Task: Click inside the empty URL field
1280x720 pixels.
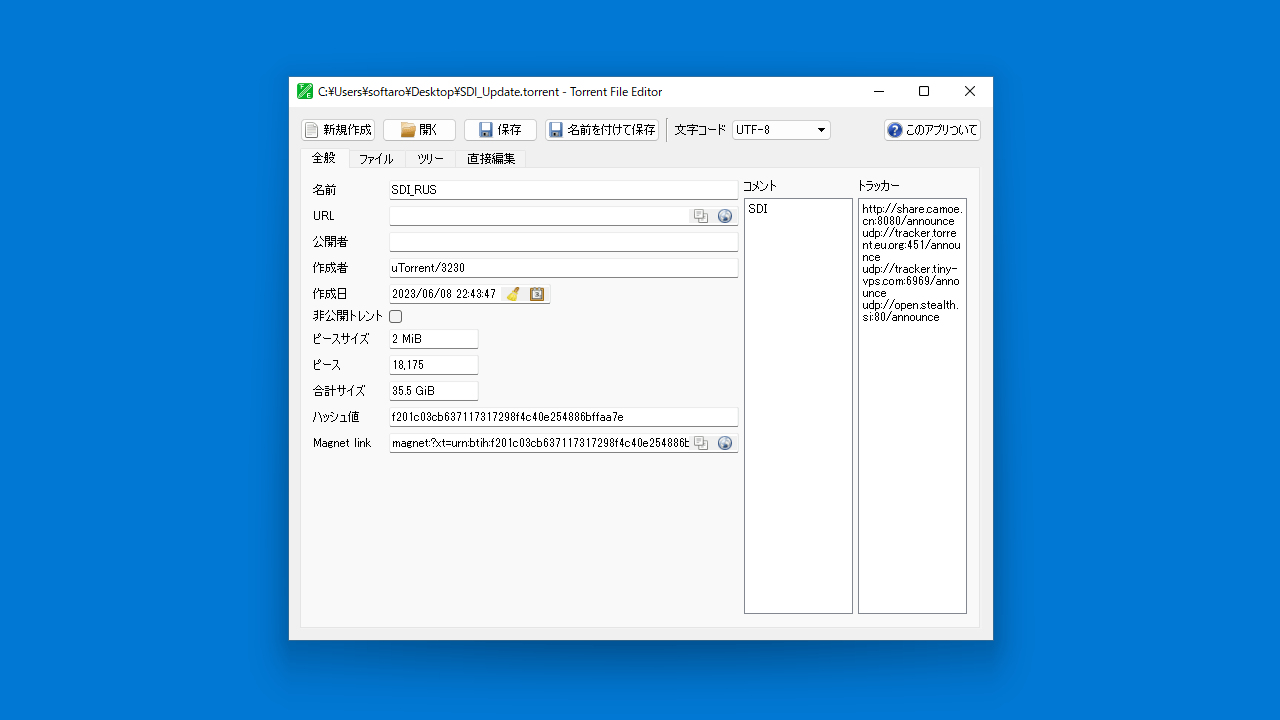Action: [x=538, y=216]
